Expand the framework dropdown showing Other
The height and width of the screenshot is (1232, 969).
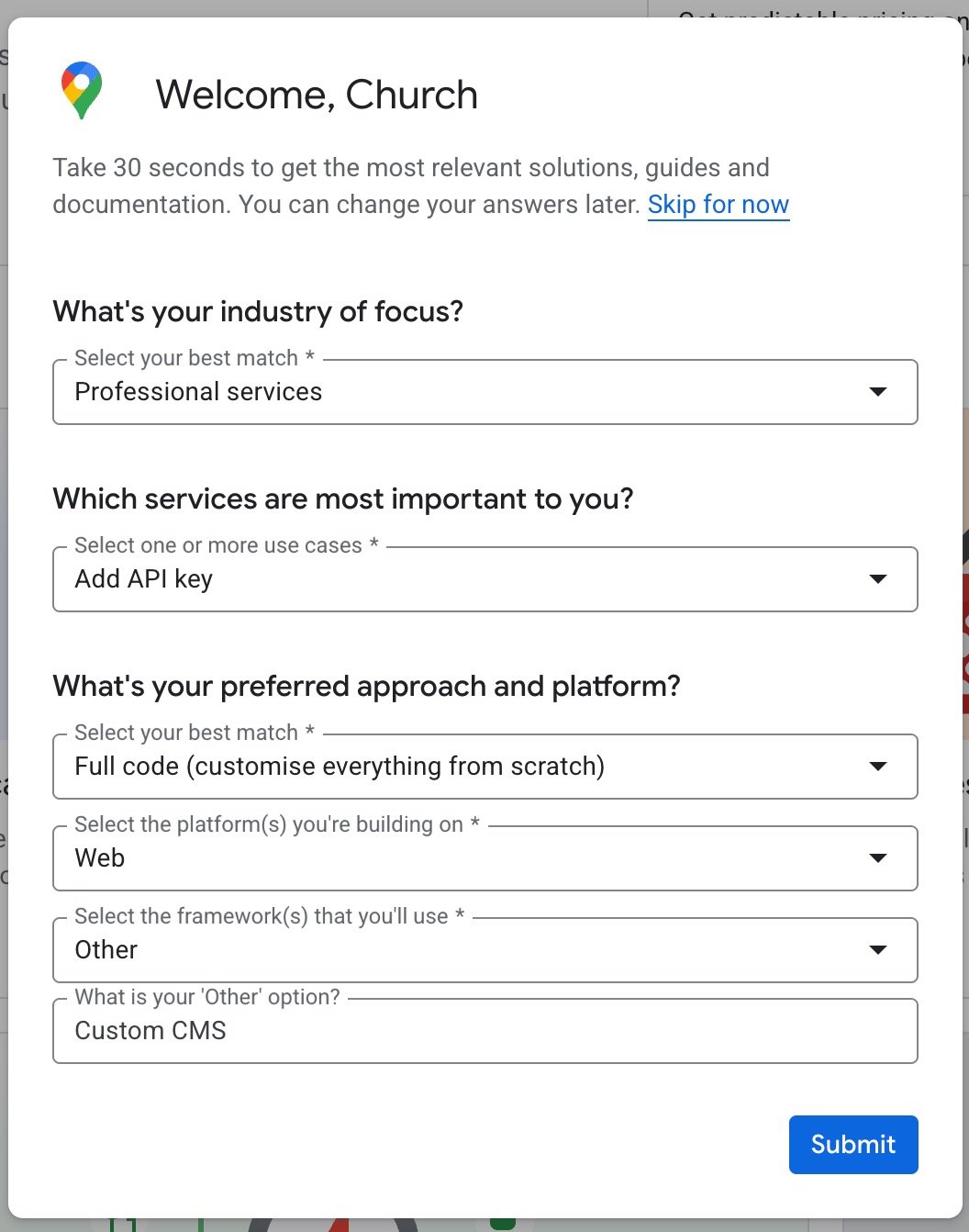point(459,950)
